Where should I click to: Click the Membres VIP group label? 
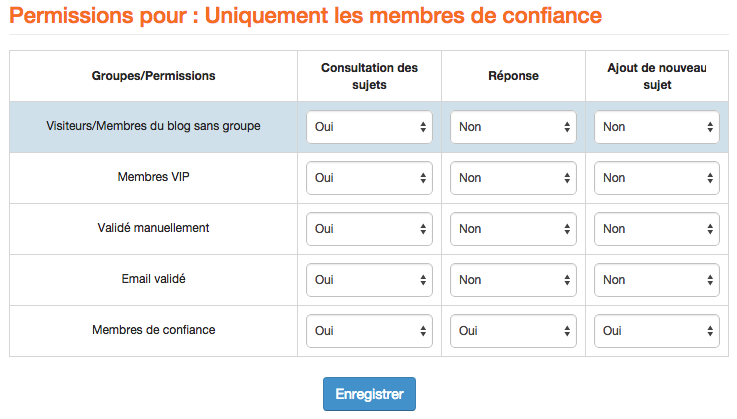coord(153,177)
